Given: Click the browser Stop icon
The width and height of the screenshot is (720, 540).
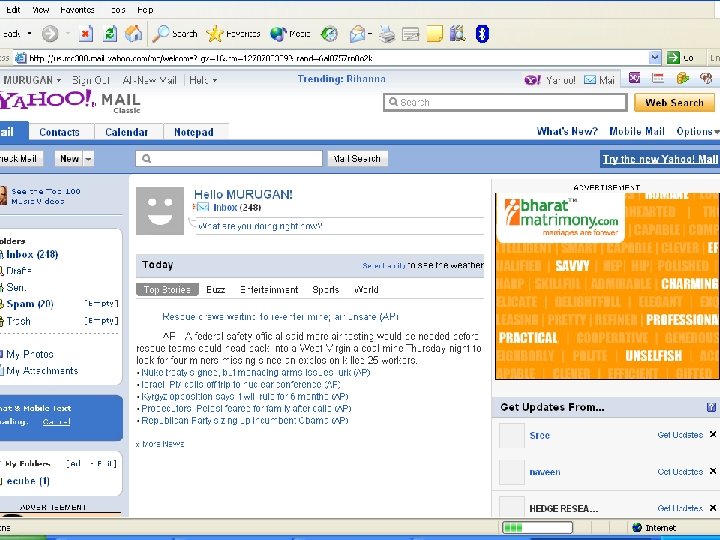Looking at the screenshot, I should 86,34.
